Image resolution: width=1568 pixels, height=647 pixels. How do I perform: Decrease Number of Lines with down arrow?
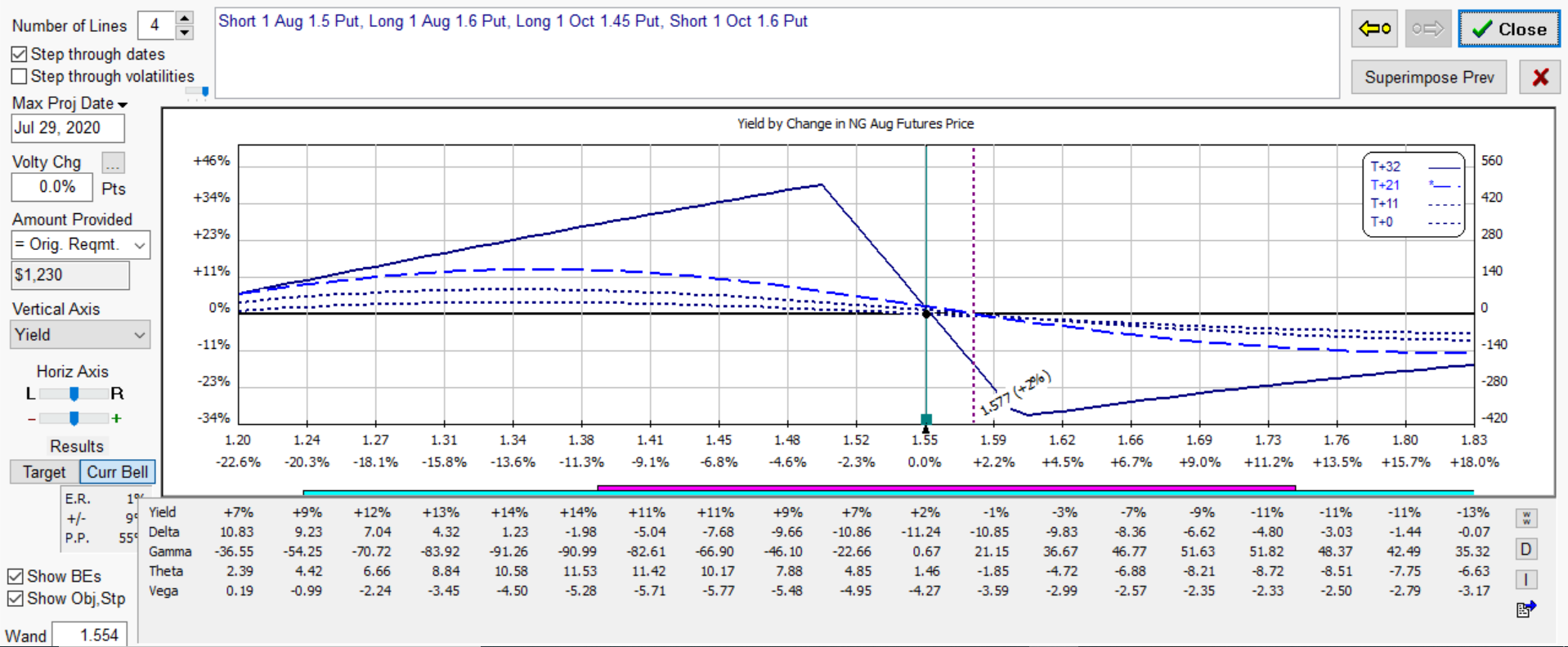185,33
